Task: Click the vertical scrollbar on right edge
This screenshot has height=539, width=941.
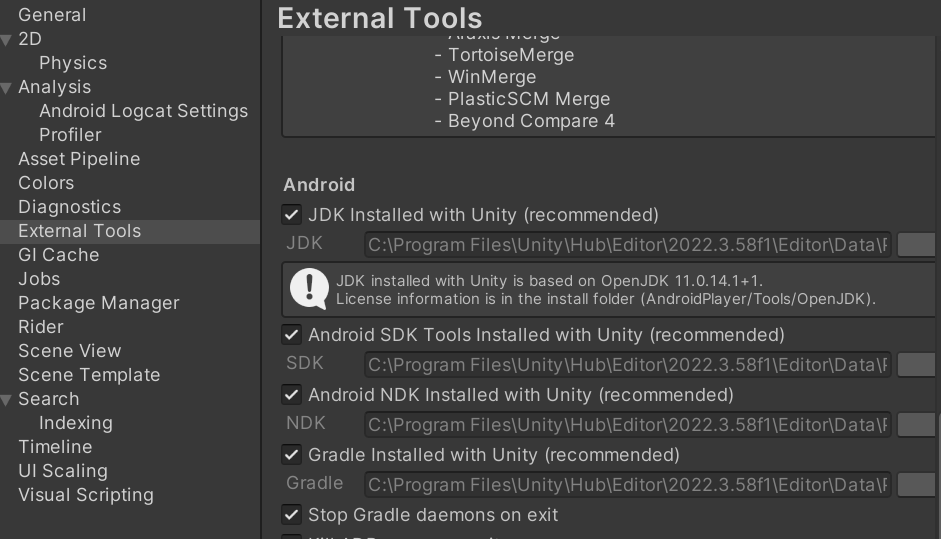Action: 937,470
